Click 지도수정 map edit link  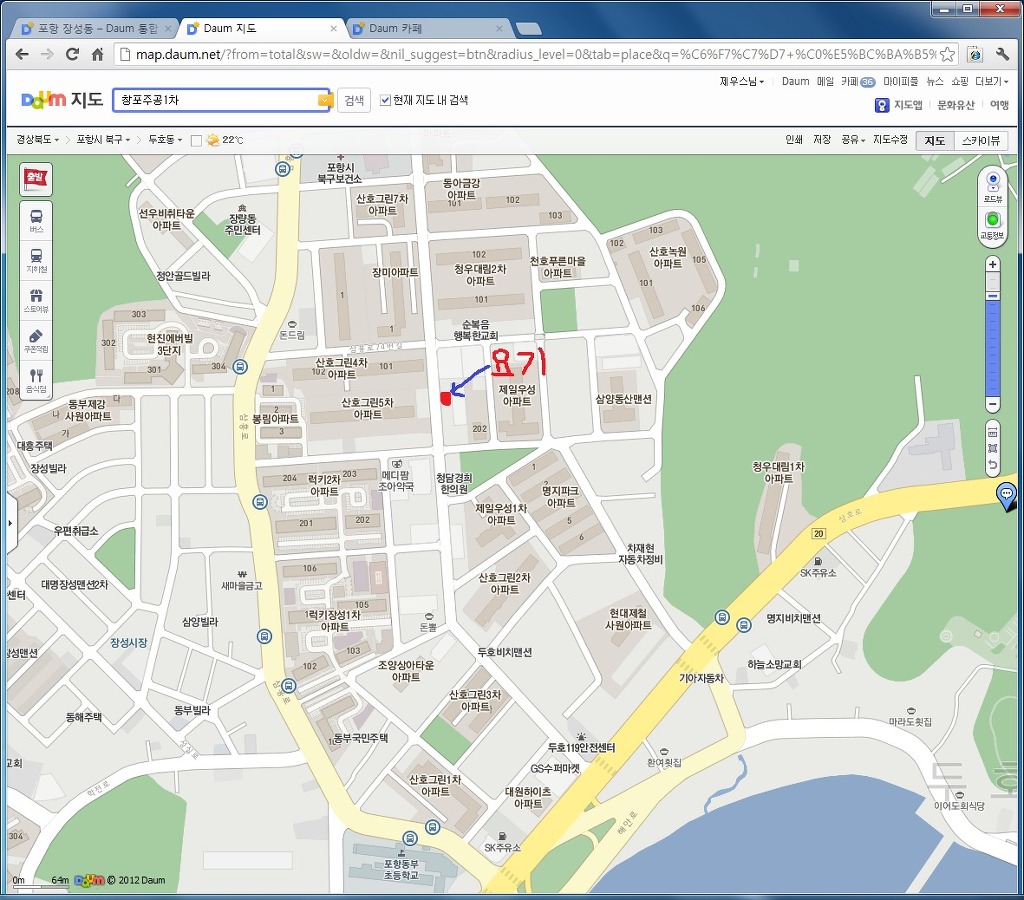coord(890,140)
